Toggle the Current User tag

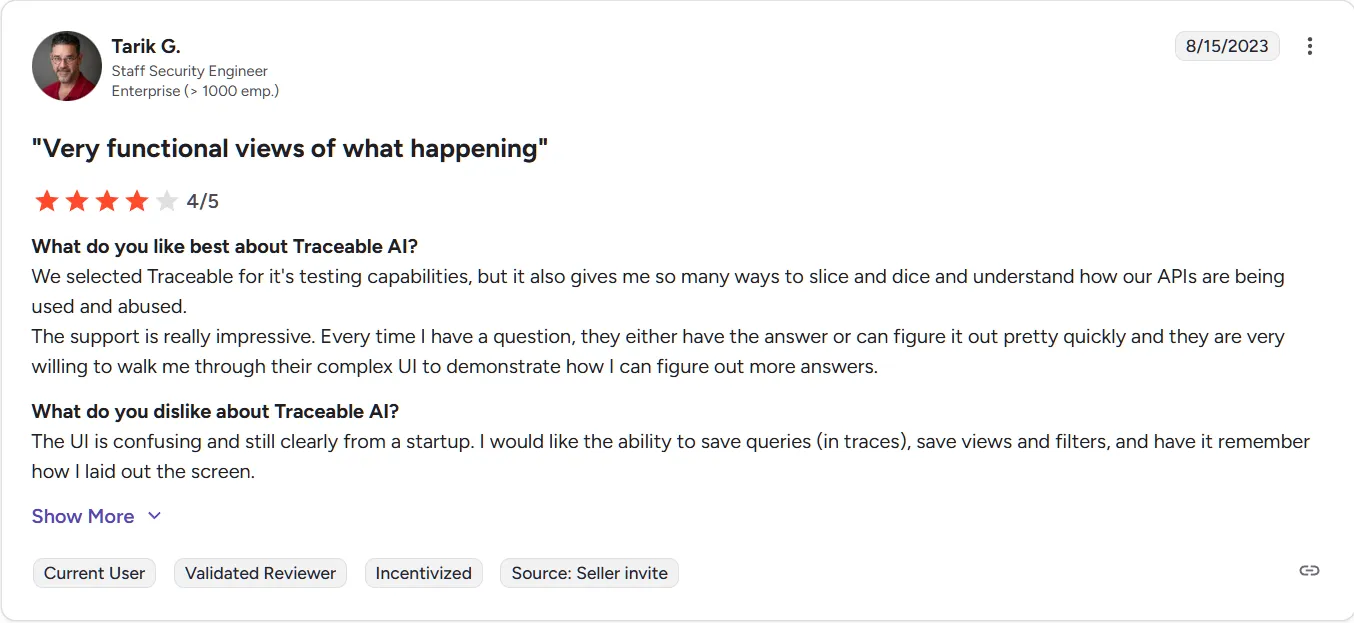click(94, 573)
